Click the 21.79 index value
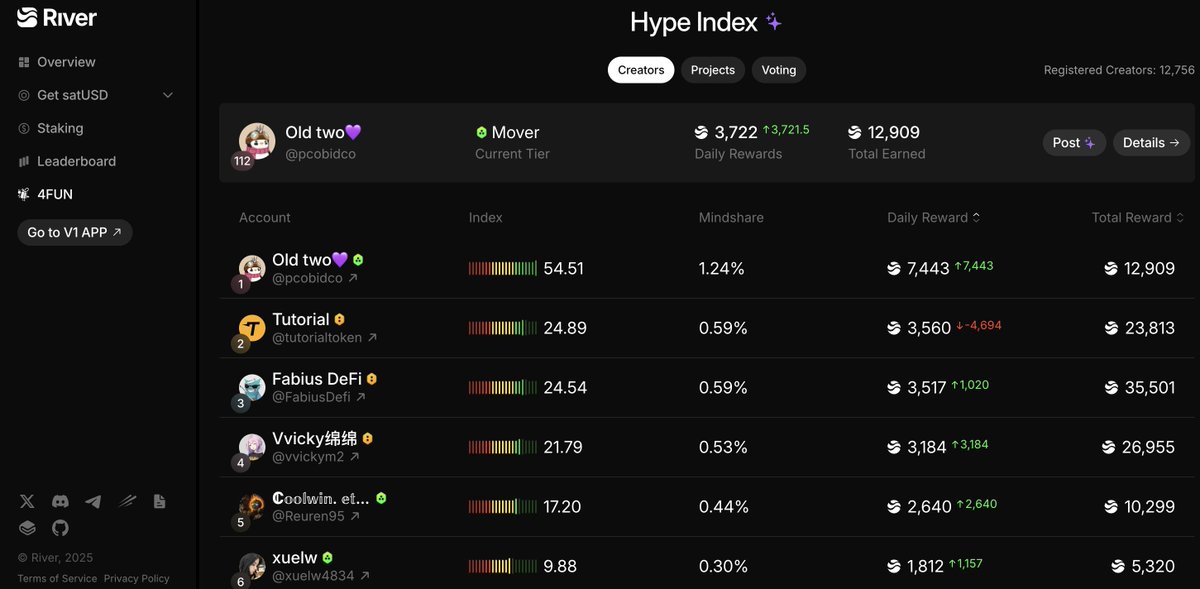1200x589 pixels. click(x=563, y=447)
